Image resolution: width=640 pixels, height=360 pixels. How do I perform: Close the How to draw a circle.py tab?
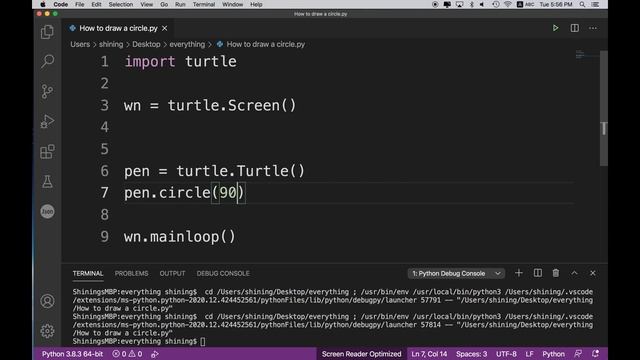tap(164, 28)
